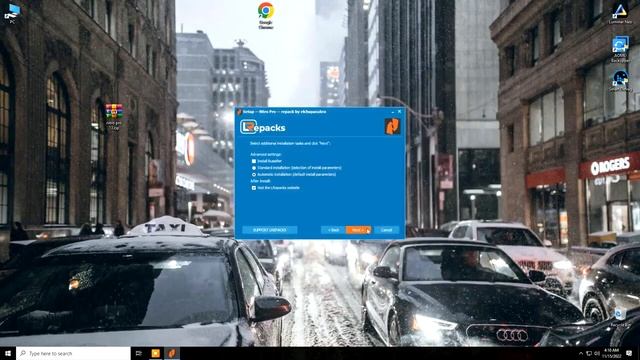The height and width of the screenshot is (360, 640).
Task: Open AOMEI Backupper desktop shortcut
Action: (620, 49)
